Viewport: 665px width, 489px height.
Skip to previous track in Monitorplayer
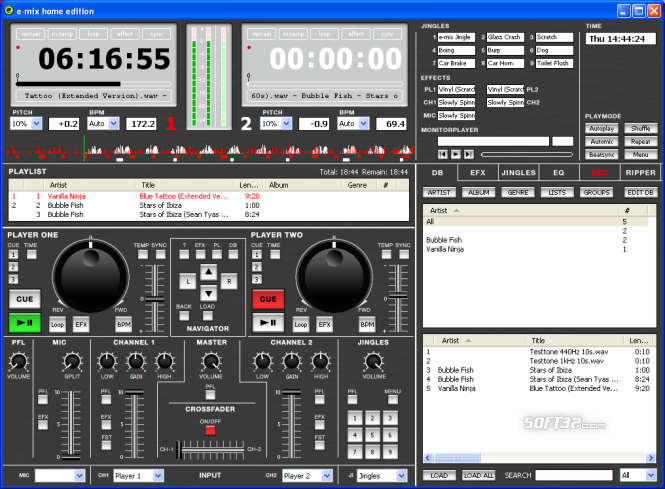click(x=442, y=154)
